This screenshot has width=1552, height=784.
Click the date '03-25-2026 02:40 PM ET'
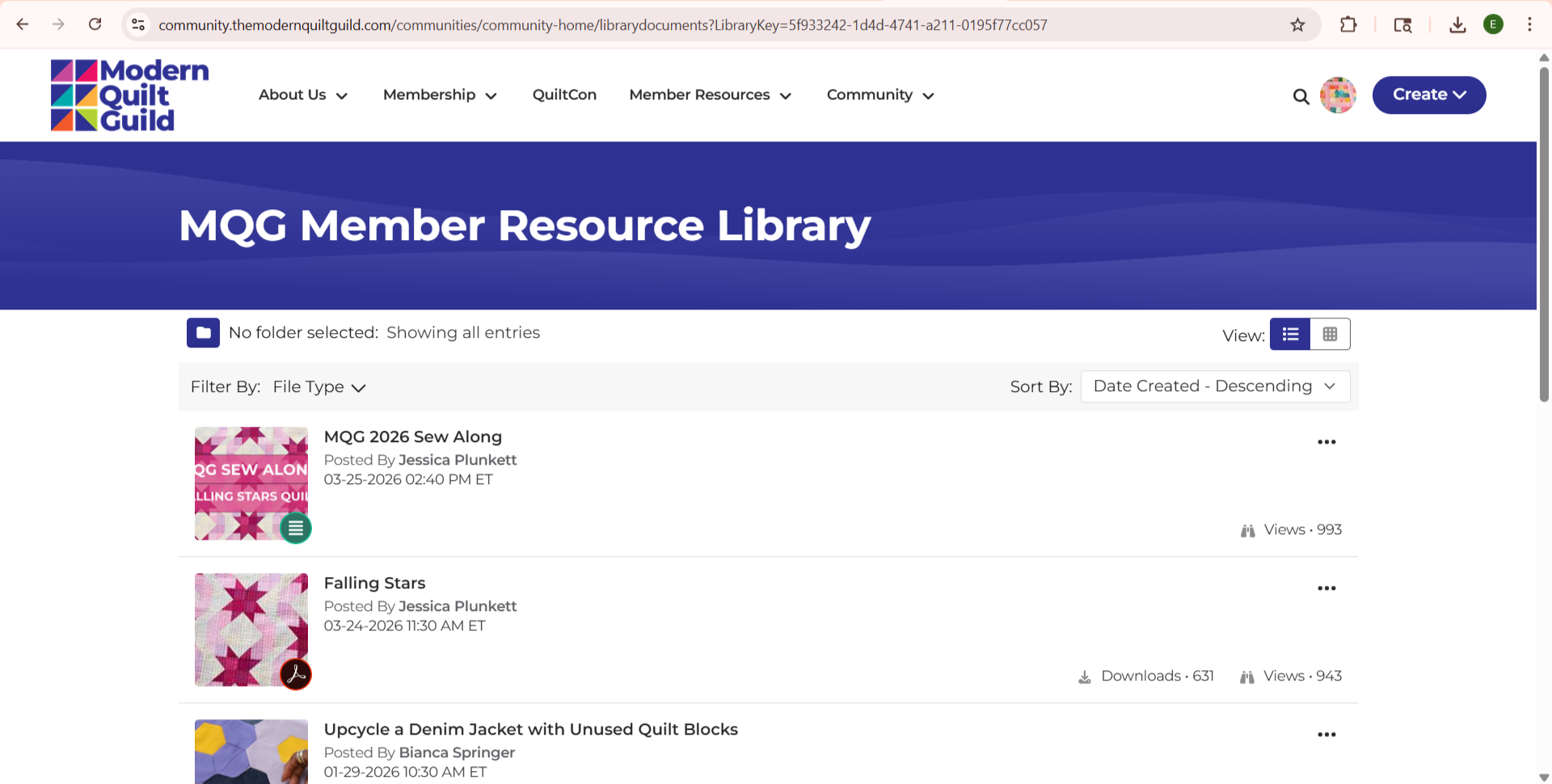click(408, 479)
